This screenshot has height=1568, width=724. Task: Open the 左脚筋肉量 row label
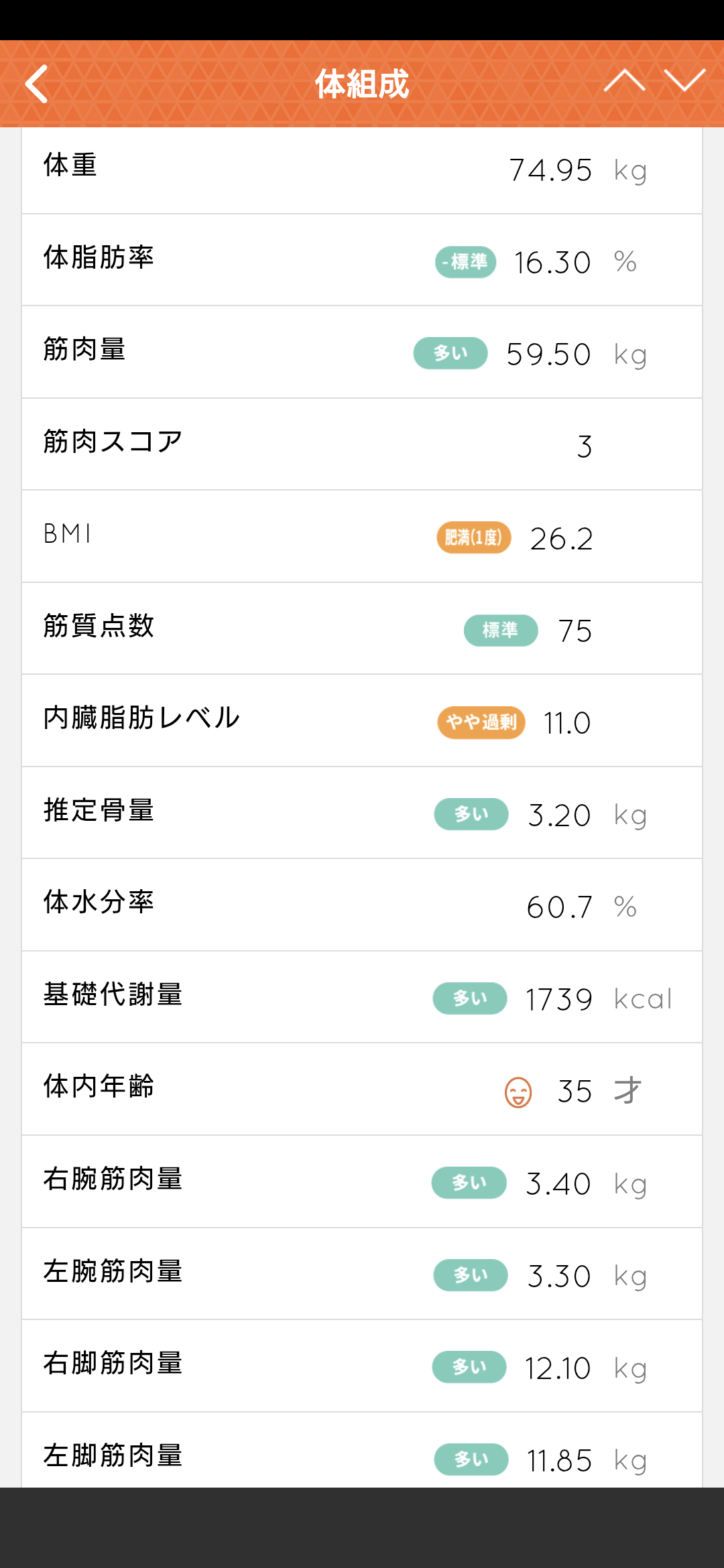(x=113, y=1455)
